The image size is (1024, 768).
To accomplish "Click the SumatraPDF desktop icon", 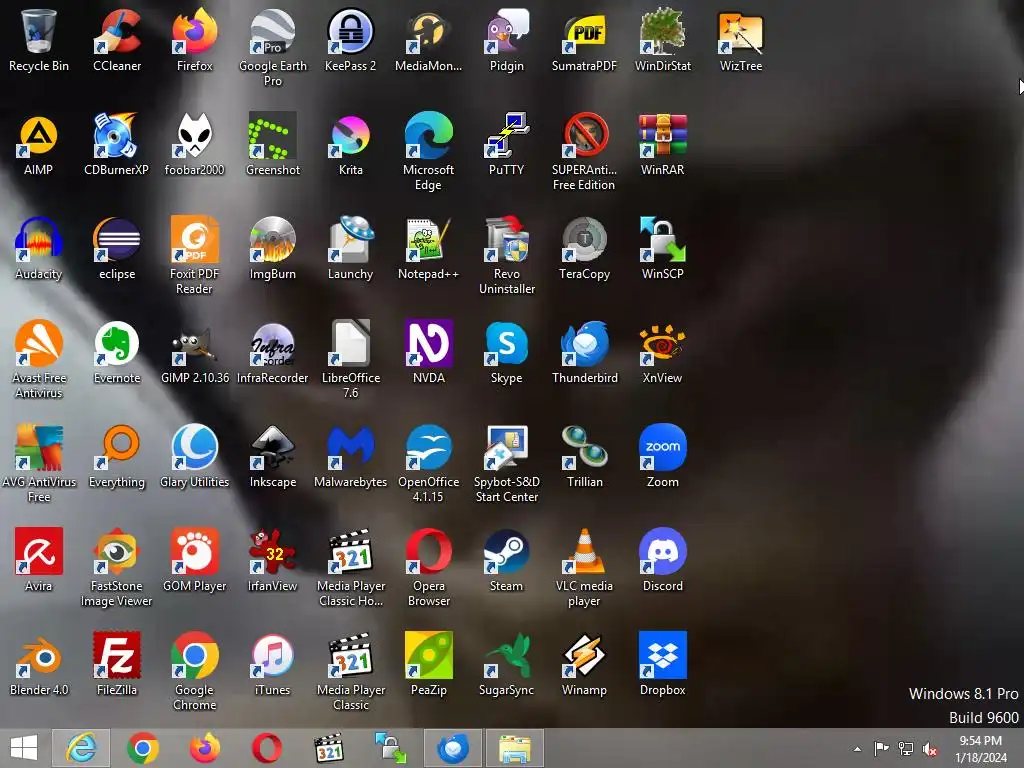I will pos(584,40).
